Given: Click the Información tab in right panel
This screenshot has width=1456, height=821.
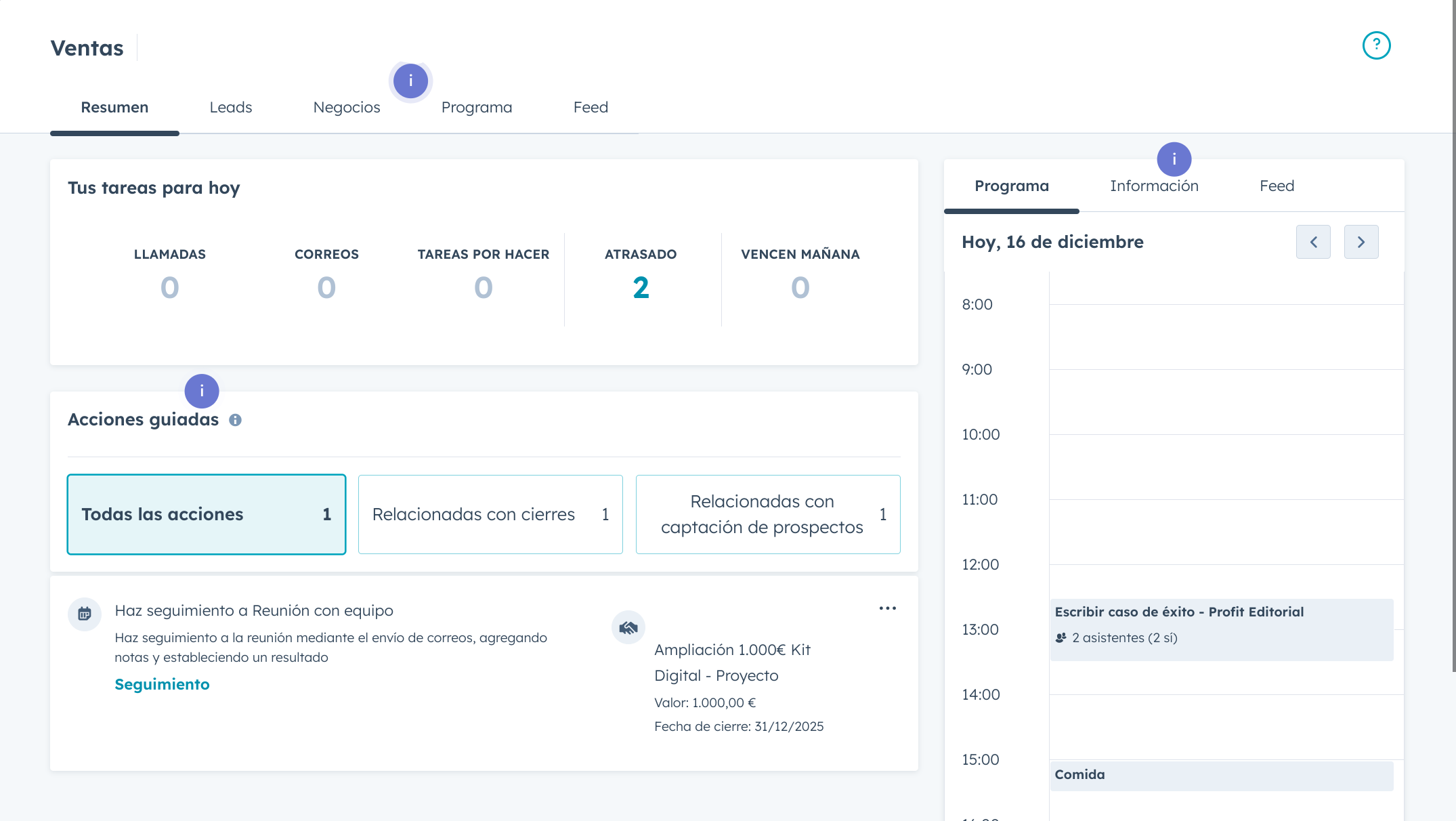Looking at the screenshot, I should pyautogui.click(x=1154, y=185).
